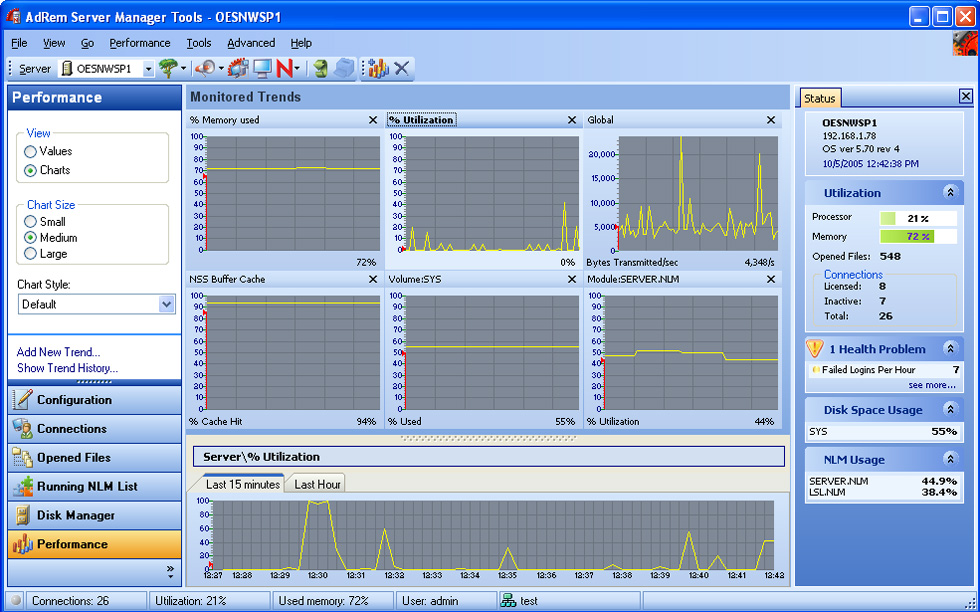This screenshot has width=980, height=612.
Task: Click Failed Logins Per Hour entry
Action: [x=884, y=369]
